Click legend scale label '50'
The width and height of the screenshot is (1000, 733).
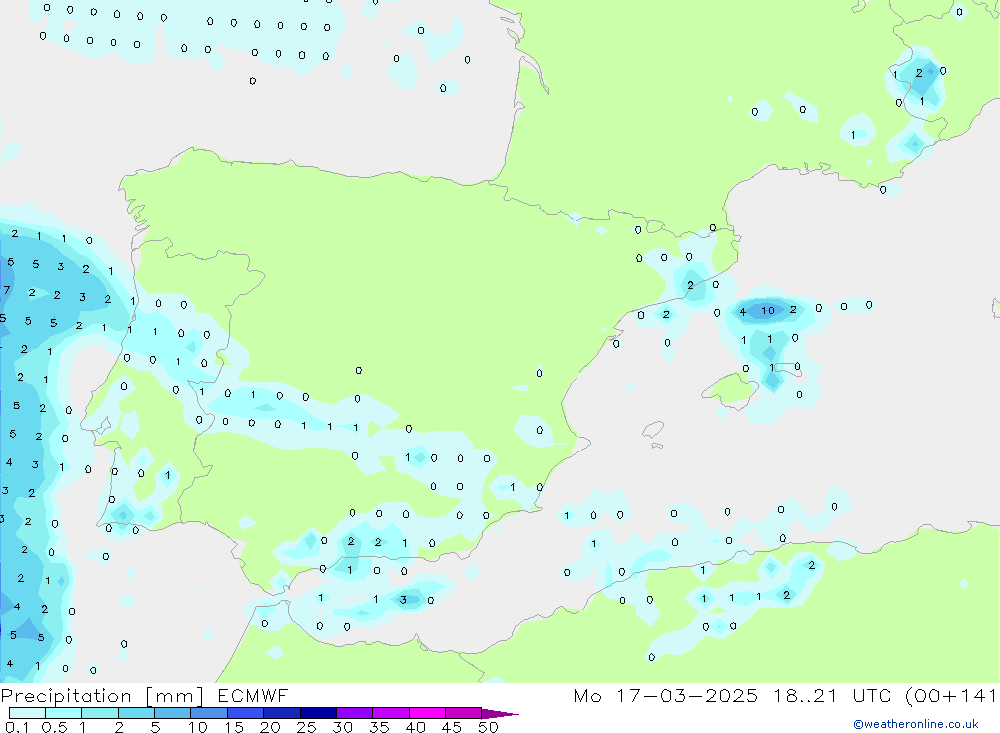(x=488, y=727)
